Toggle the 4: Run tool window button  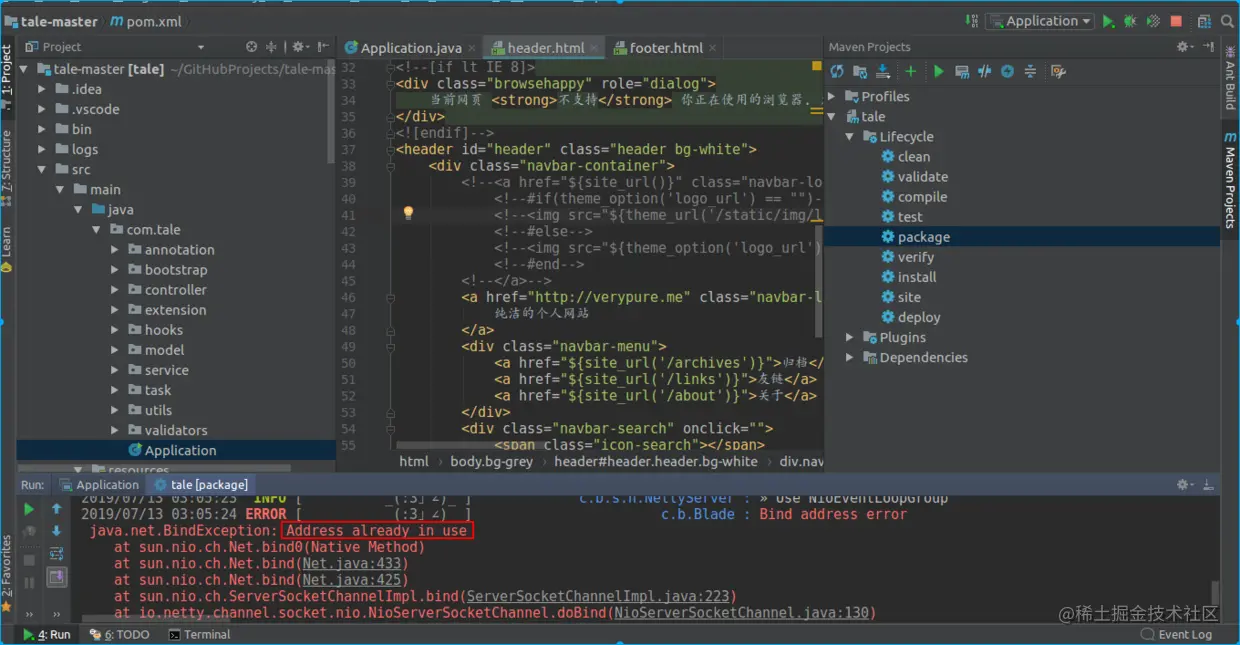47,635
